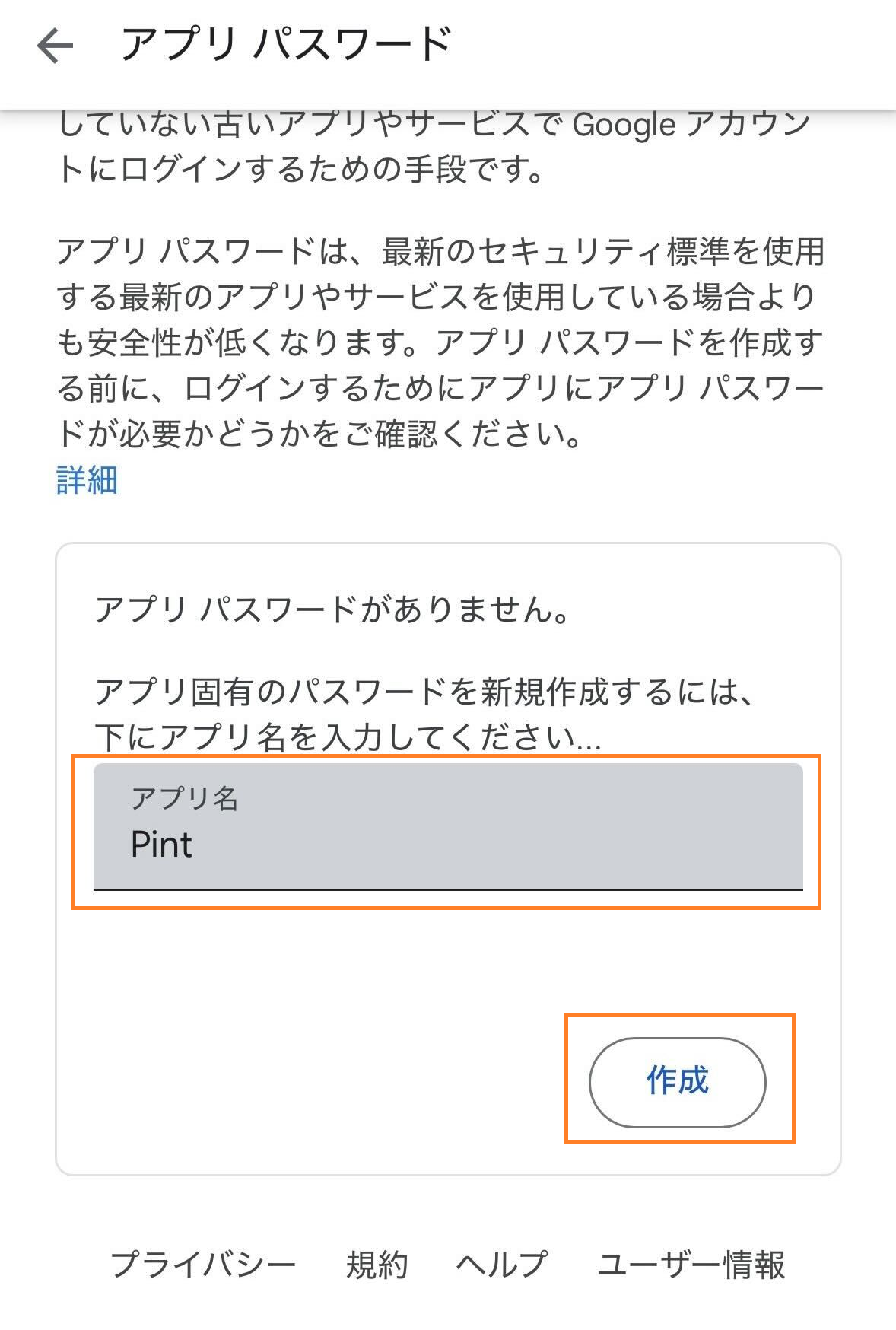Screen dimensions: 896x1330
Task: Click the text 'Pint' in the field
Action: pos(161,845)
